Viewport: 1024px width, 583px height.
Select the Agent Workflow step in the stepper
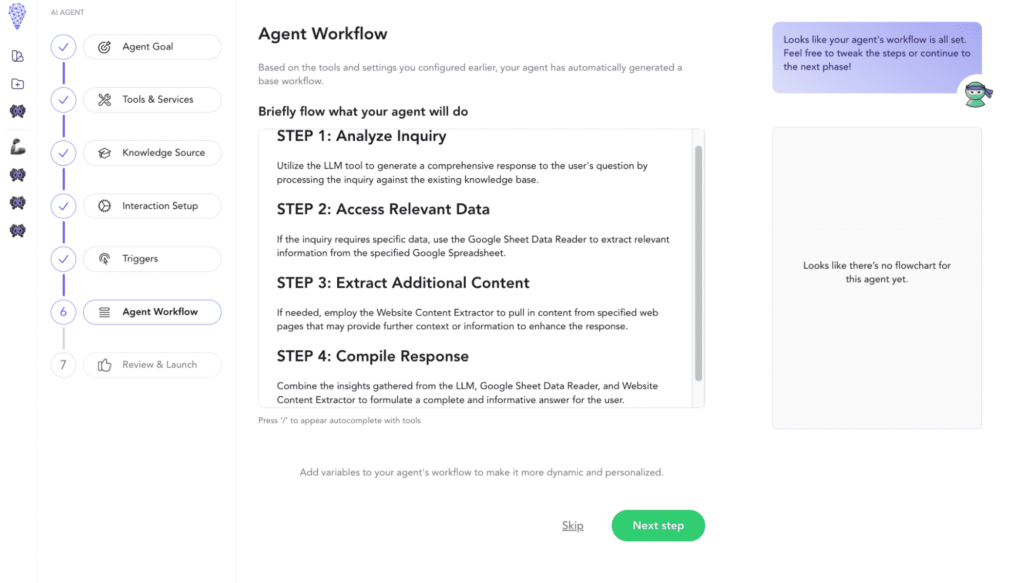(x=152, y=311)
